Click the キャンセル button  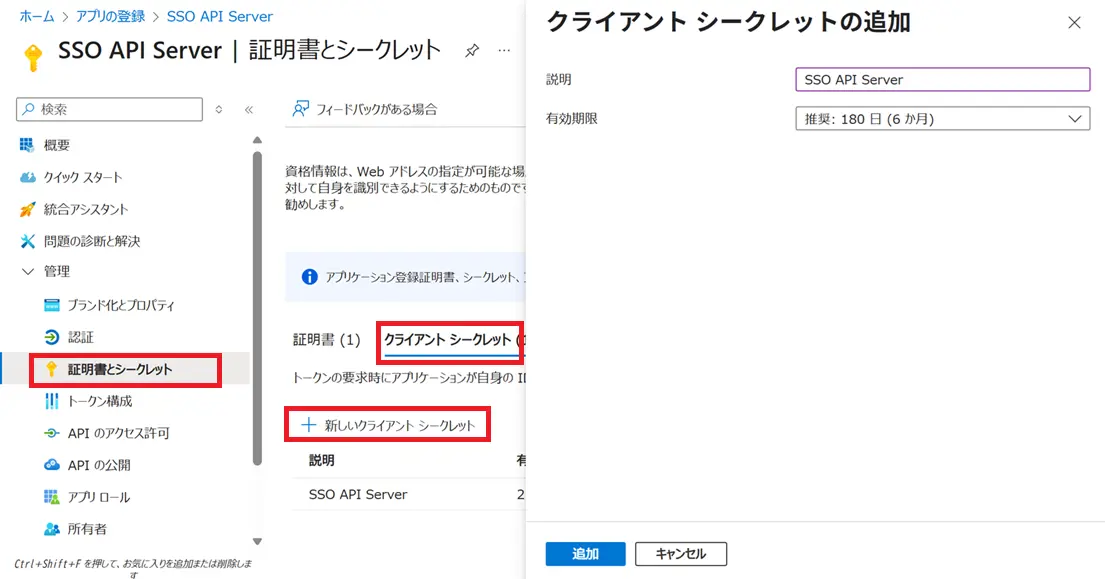[681, 554]
